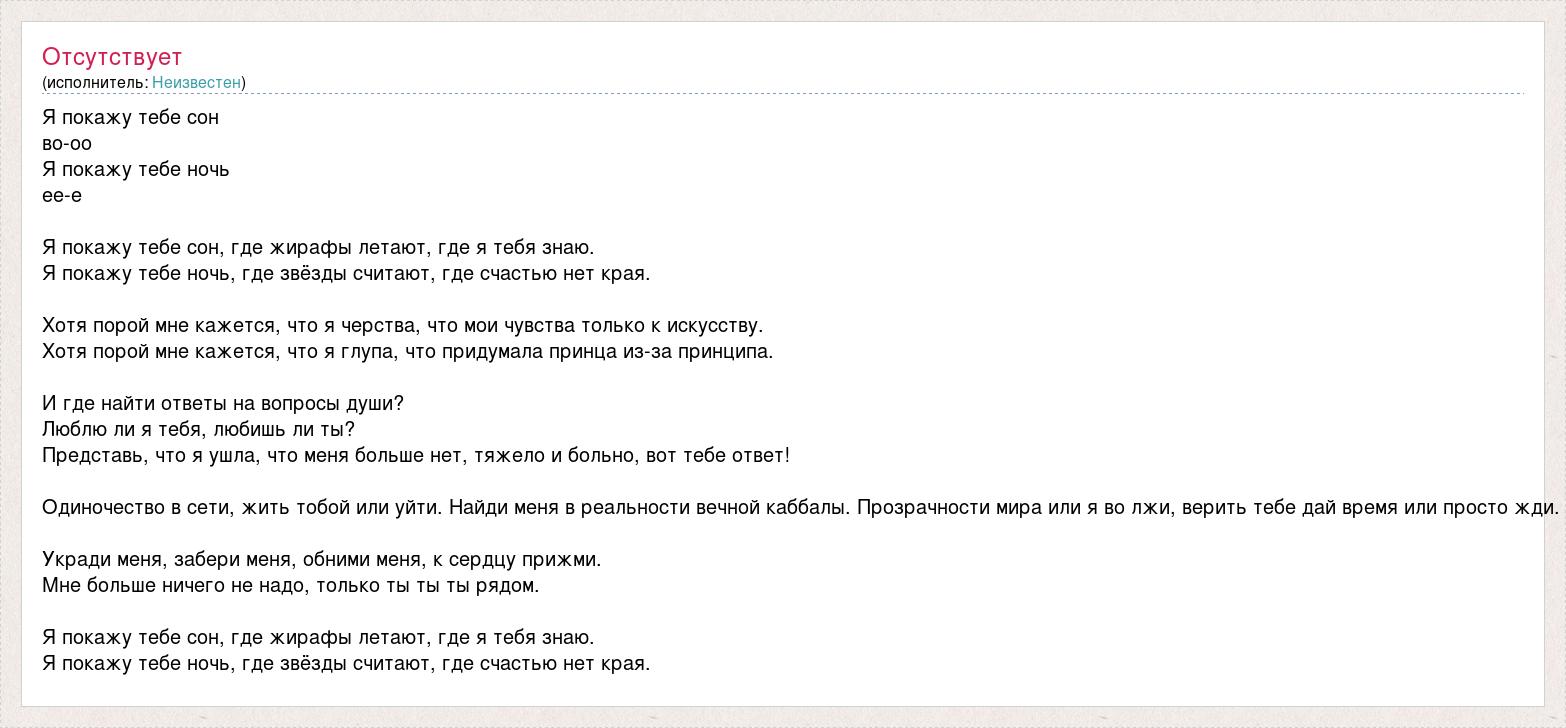
Task: Click the line "Мне больше ничего не надо"
Action: [x=290, y=586]
